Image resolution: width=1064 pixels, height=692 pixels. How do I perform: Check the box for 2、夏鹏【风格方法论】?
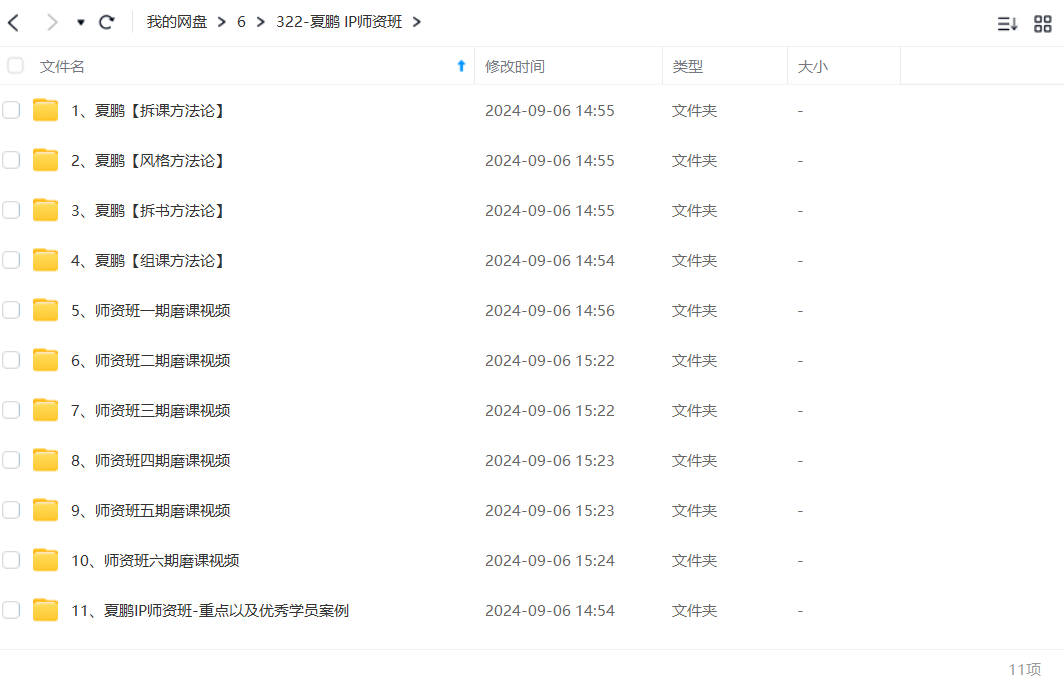pos(11,160)
